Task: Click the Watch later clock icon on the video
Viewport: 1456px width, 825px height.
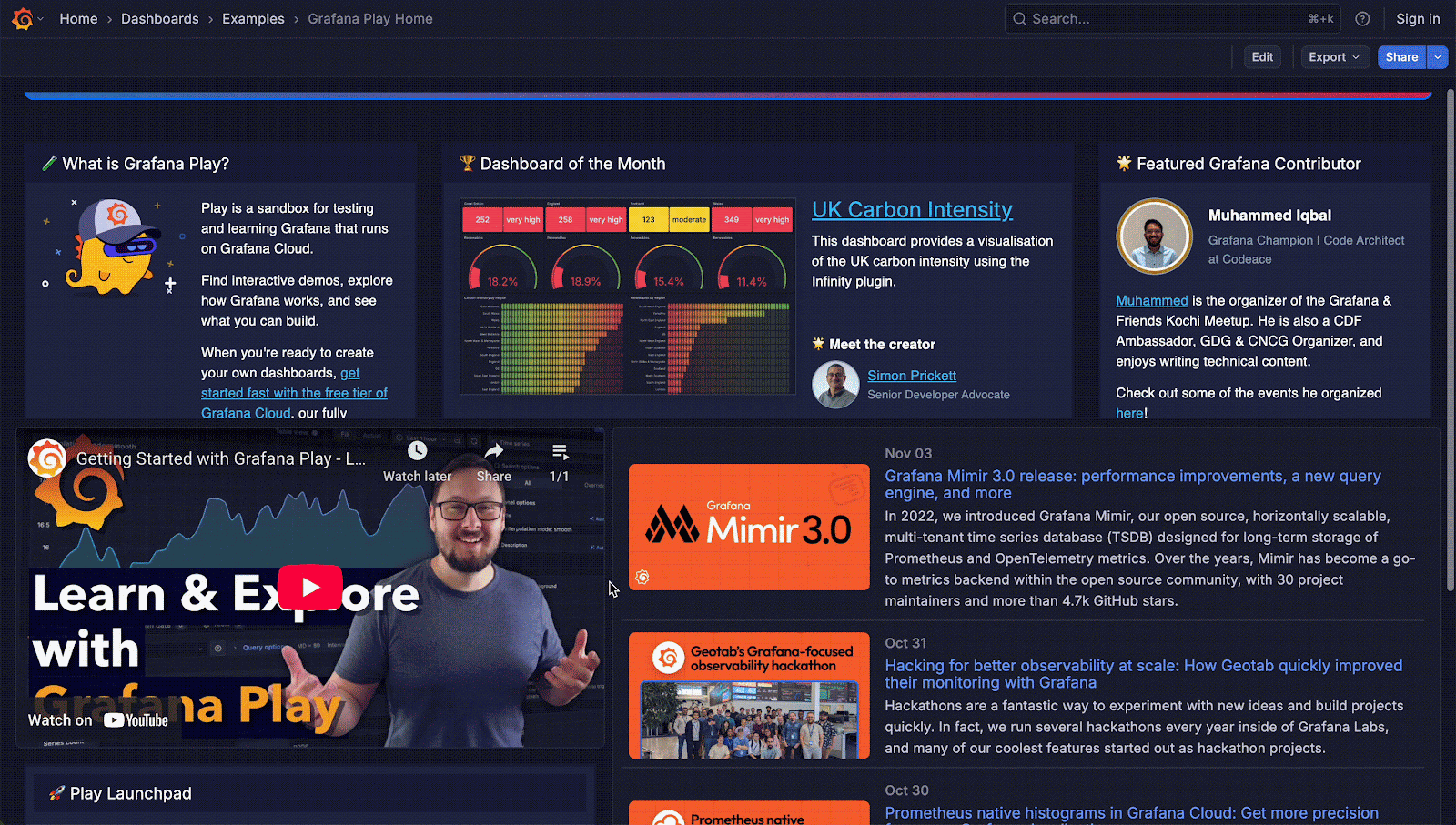Action: (x=417, y=450)
